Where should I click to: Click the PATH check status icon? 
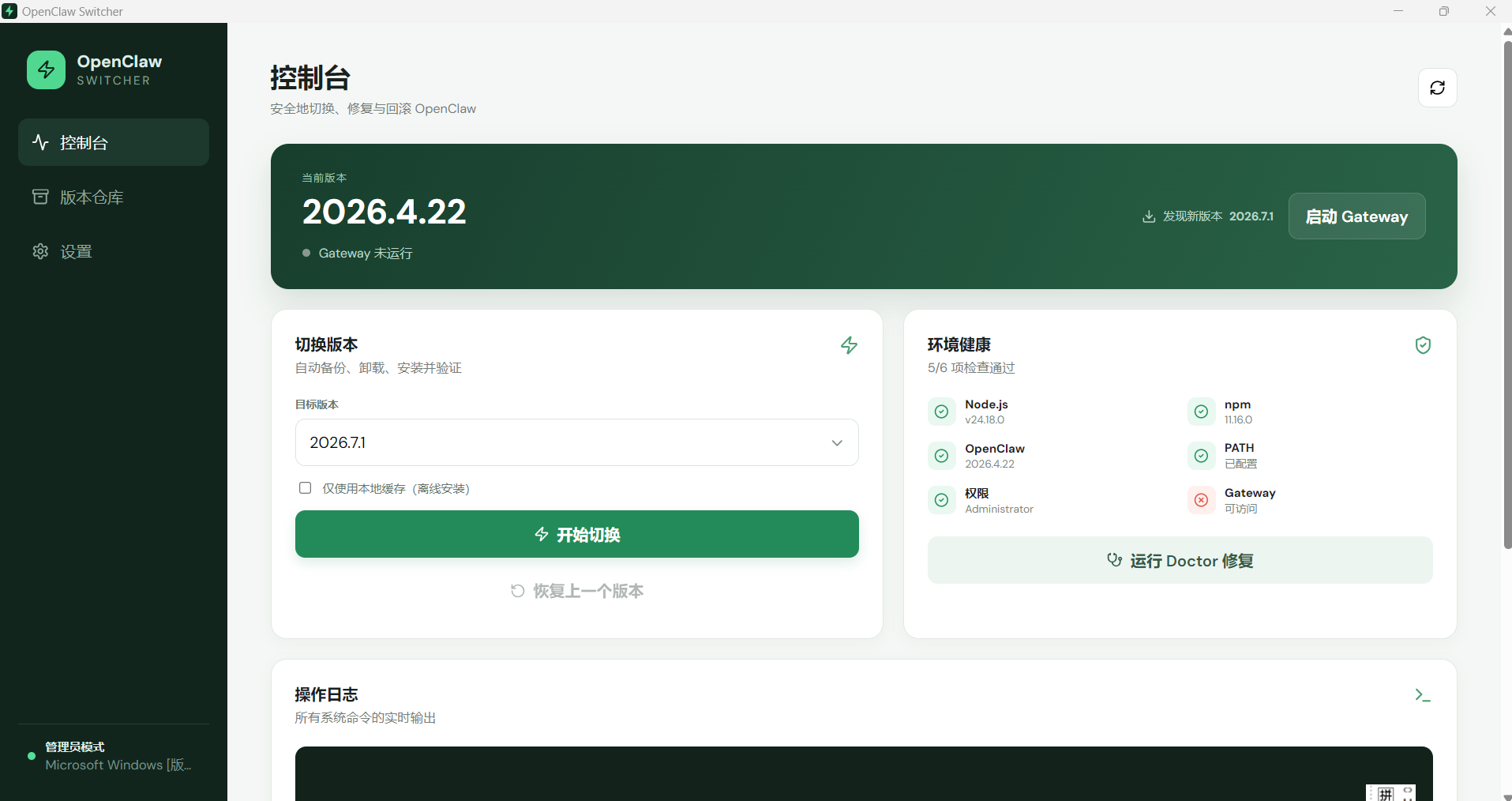pyautogui.click(x=1201, y=456)
